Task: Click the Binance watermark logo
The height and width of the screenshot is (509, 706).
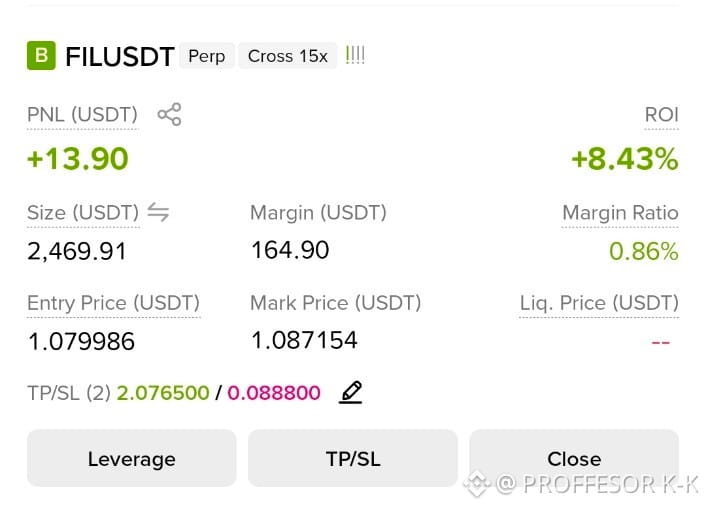Action: point(477,483)
